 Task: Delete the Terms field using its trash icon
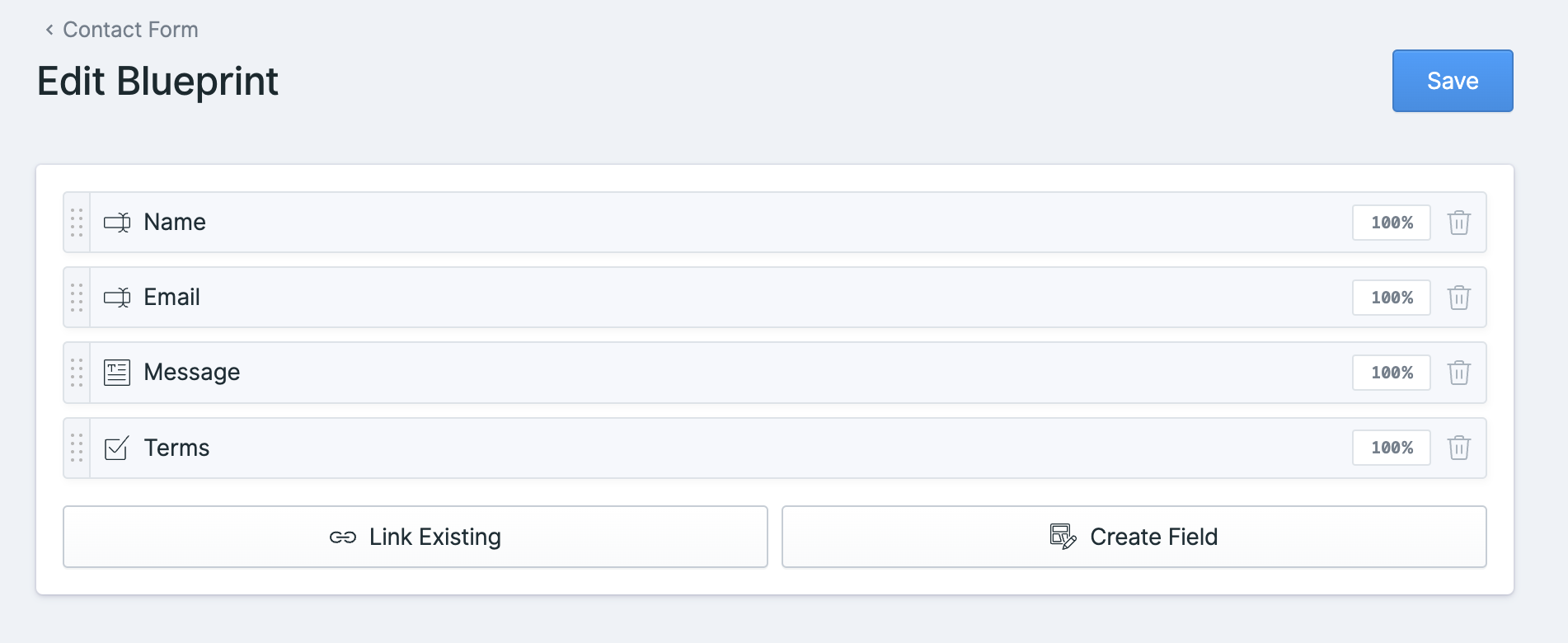(1459, 448)
